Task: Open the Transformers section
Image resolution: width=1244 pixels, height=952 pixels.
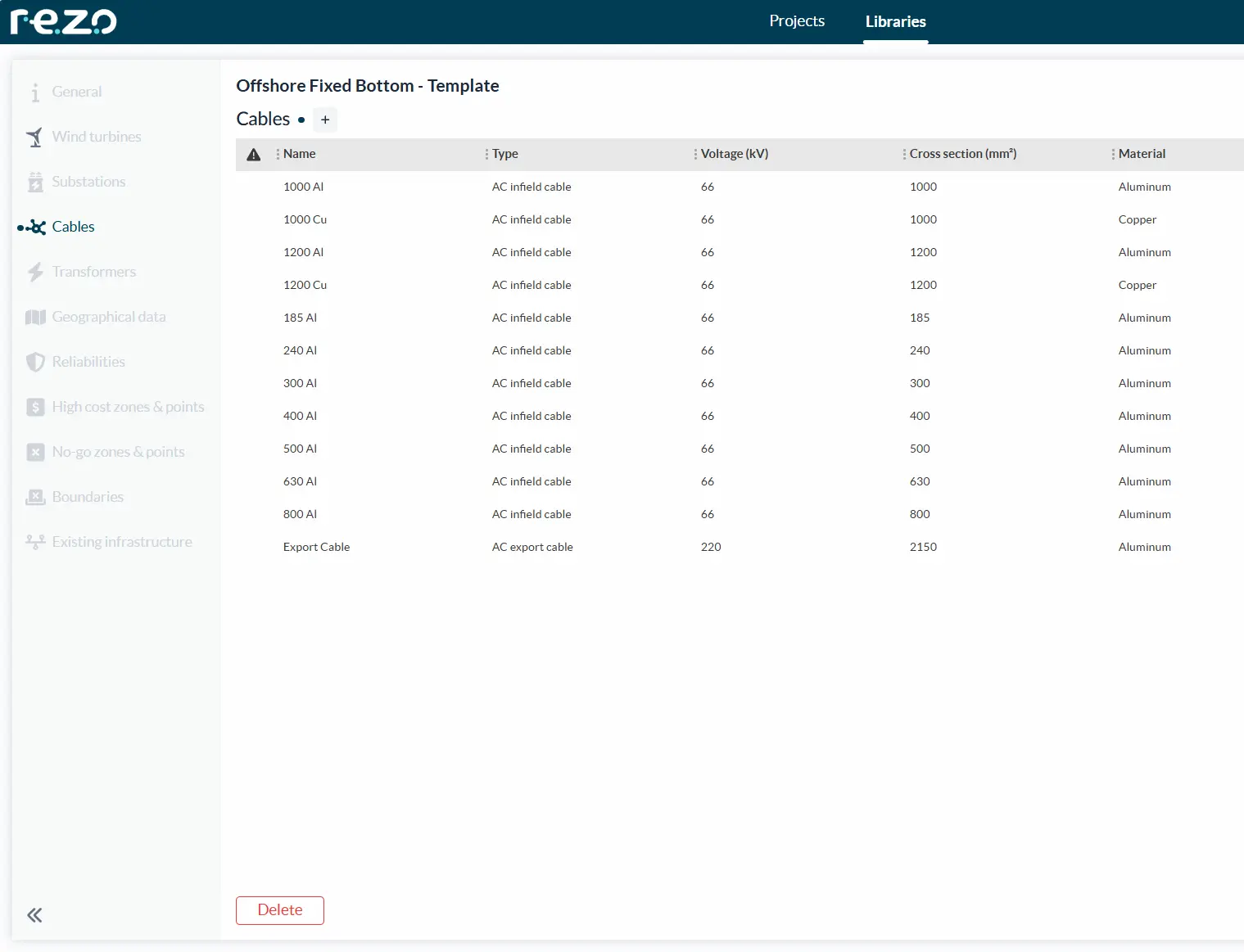Action: click(93, 271)
